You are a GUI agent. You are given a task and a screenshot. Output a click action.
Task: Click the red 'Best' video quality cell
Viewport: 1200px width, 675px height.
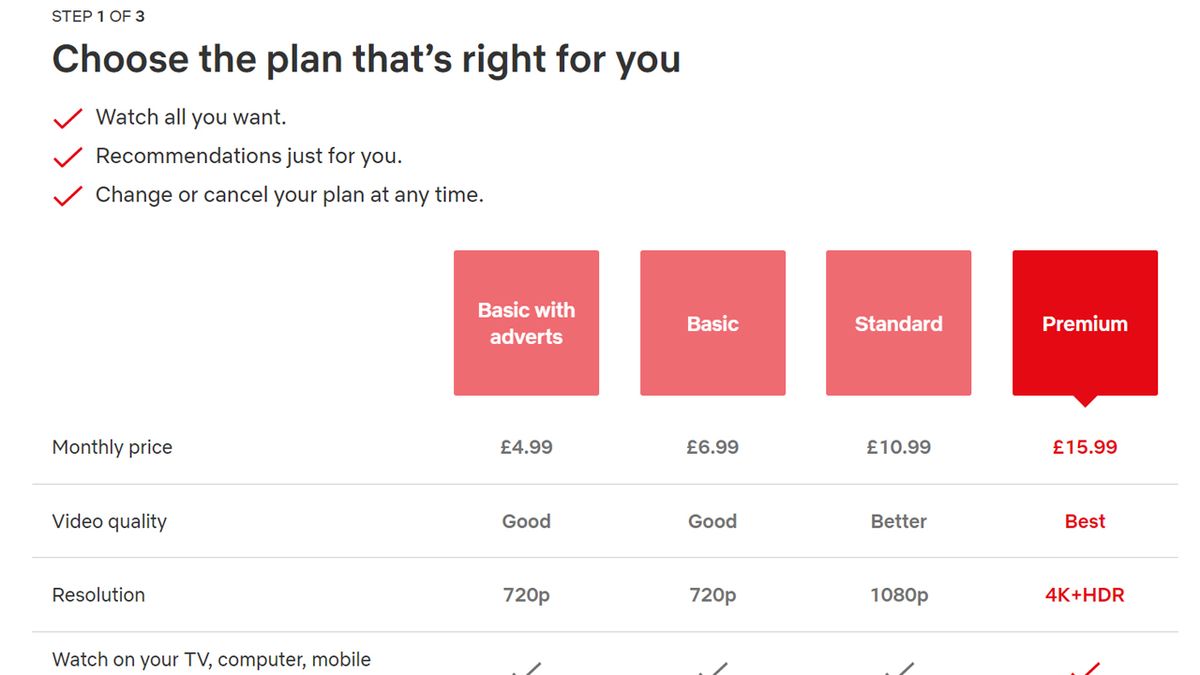(1084, 521)
